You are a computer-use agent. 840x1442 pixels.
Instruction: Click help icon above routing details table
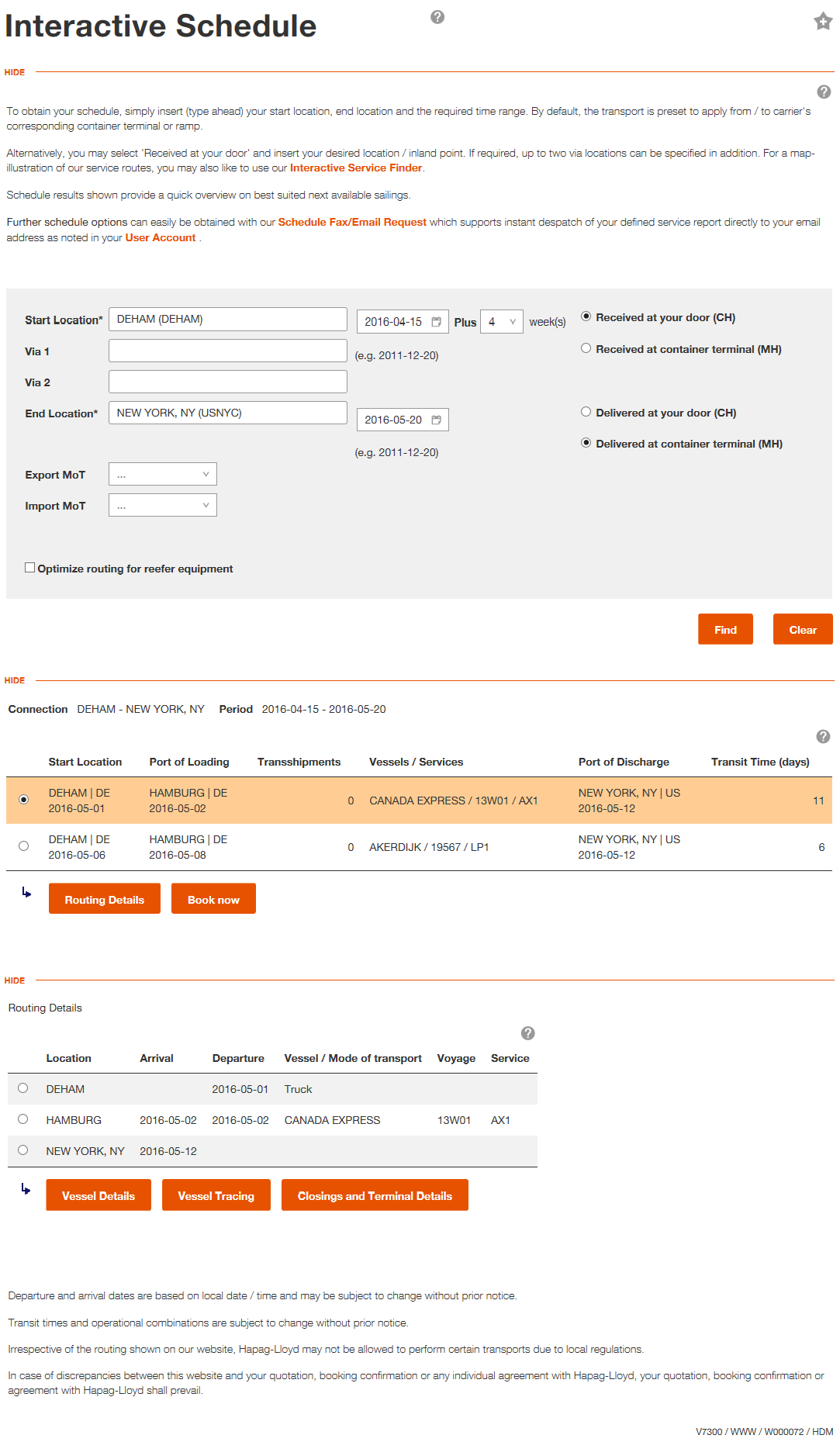pos(528,1033)
